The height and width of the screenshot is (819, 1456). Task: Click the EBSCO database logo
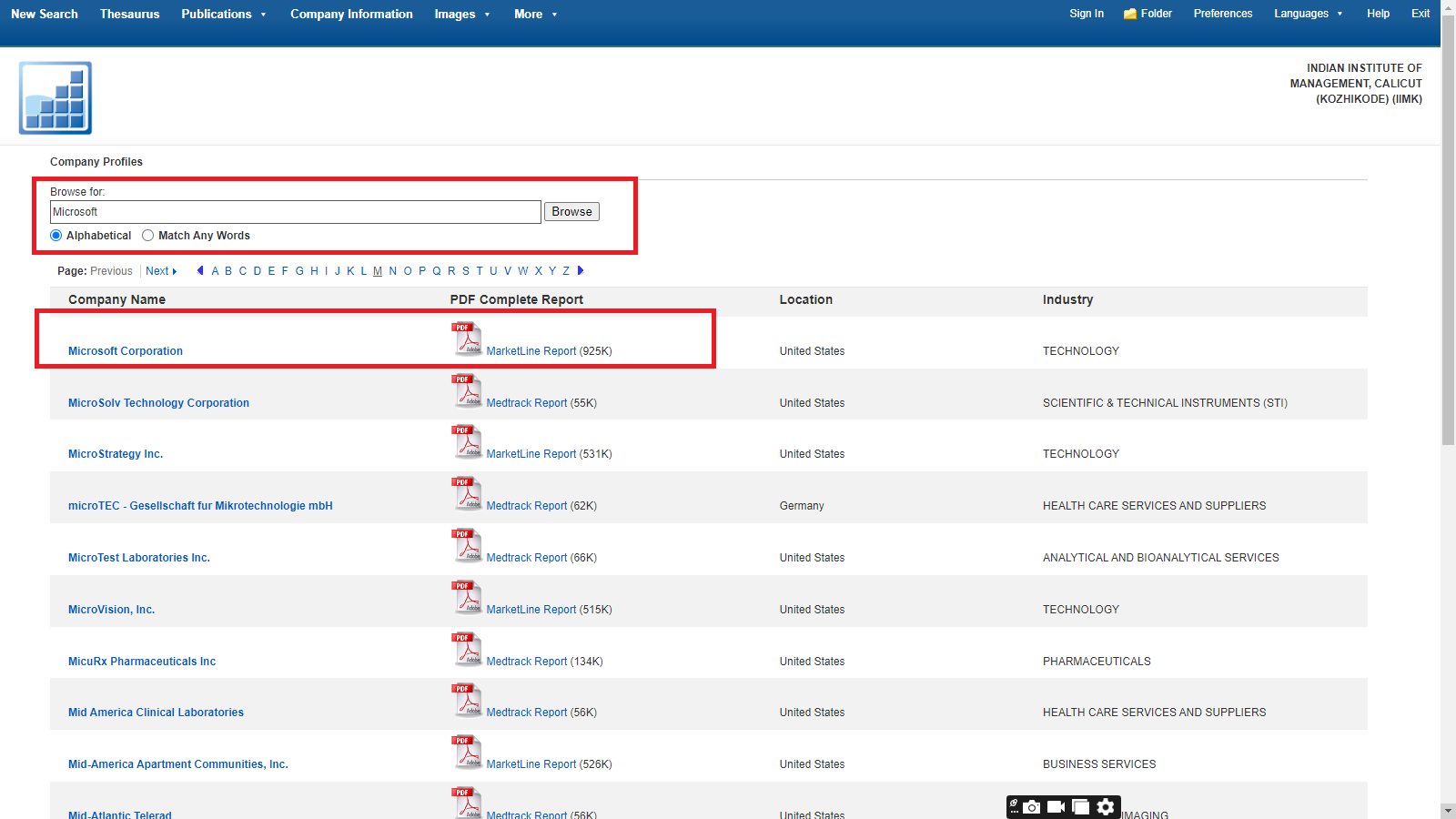[56, 98]
